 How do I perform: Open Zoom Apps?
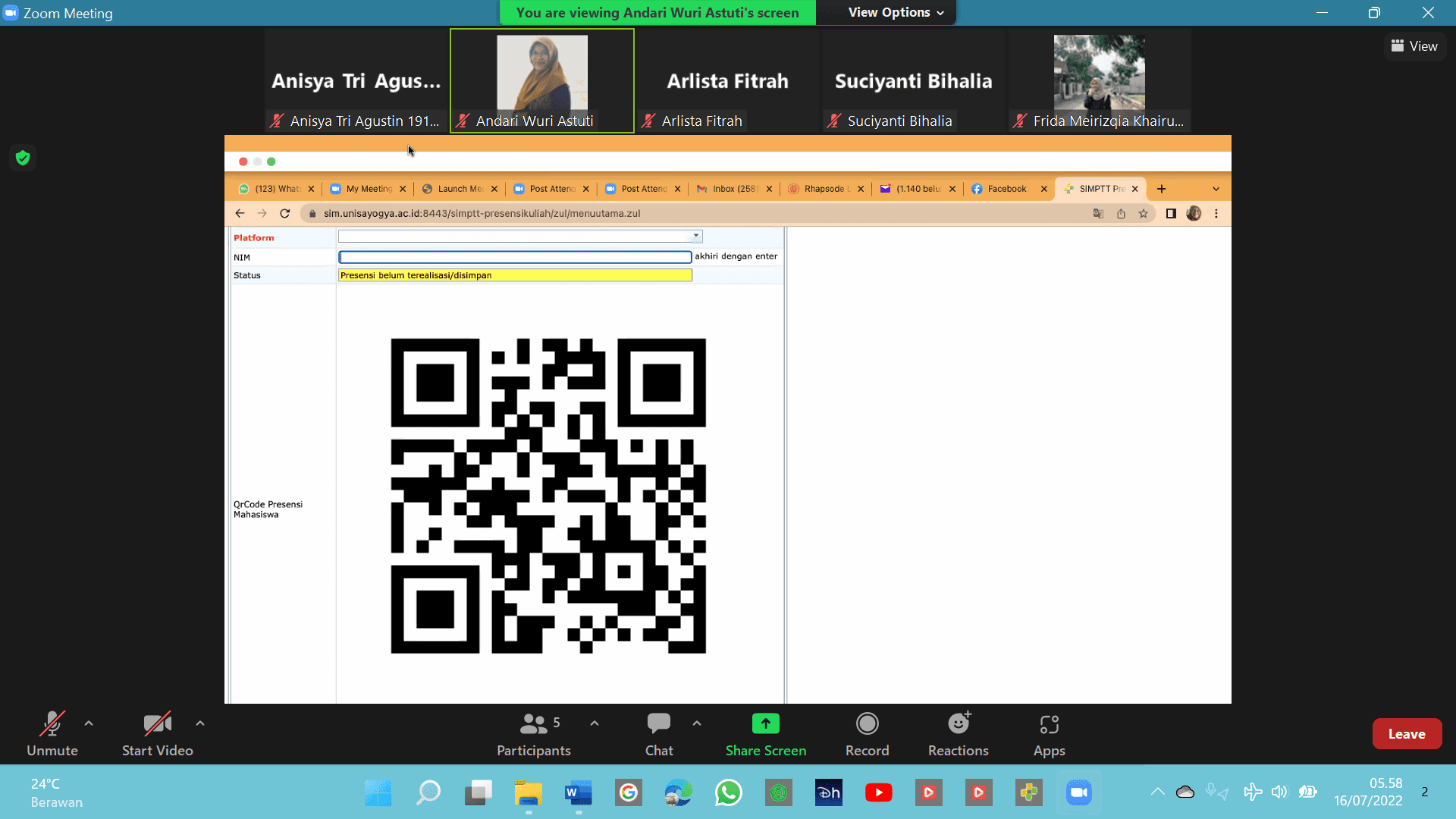(x=1050, y=734)
